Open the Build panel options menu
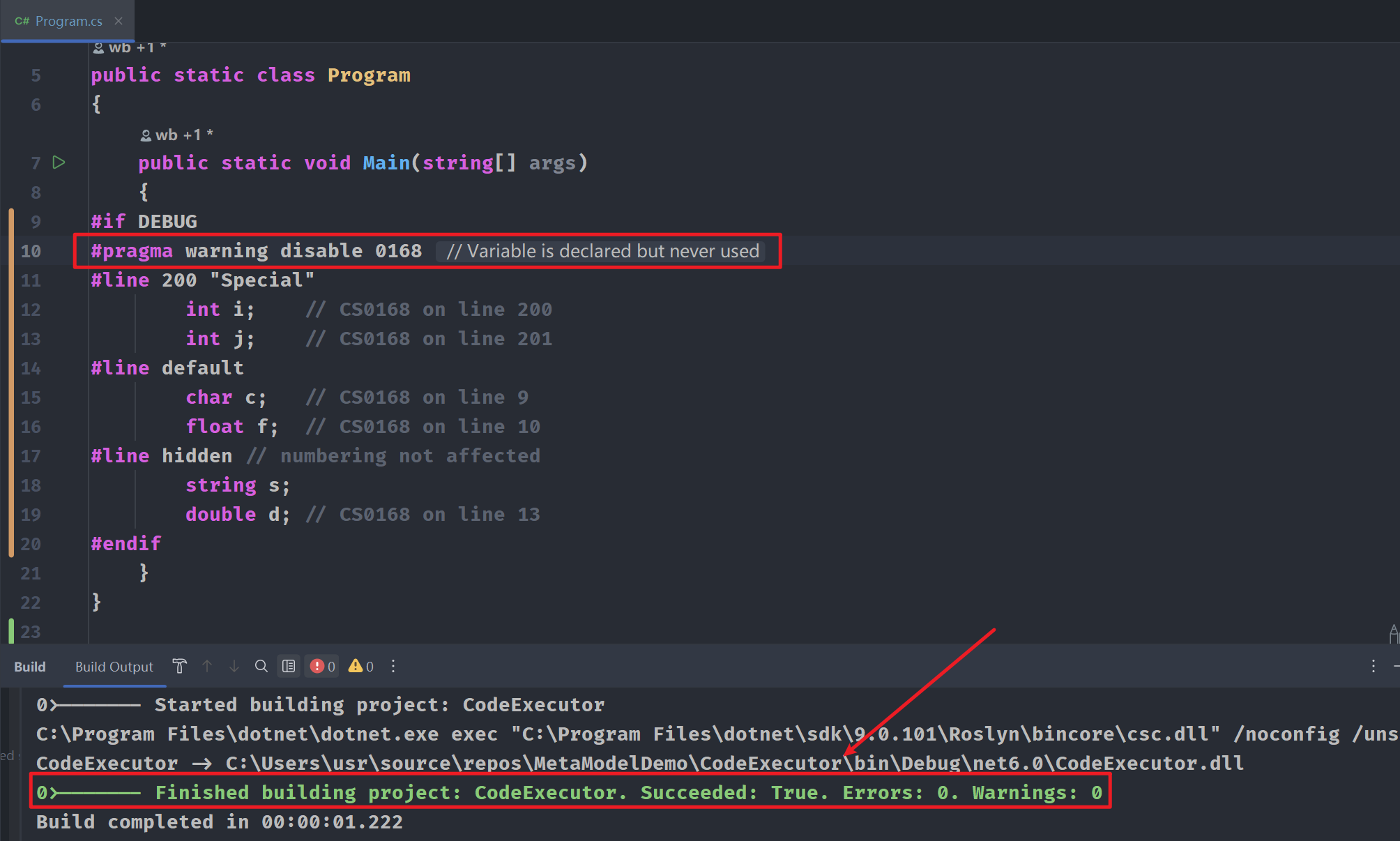The width and height of the screenshot is (1400, 841). (1373, 667)
